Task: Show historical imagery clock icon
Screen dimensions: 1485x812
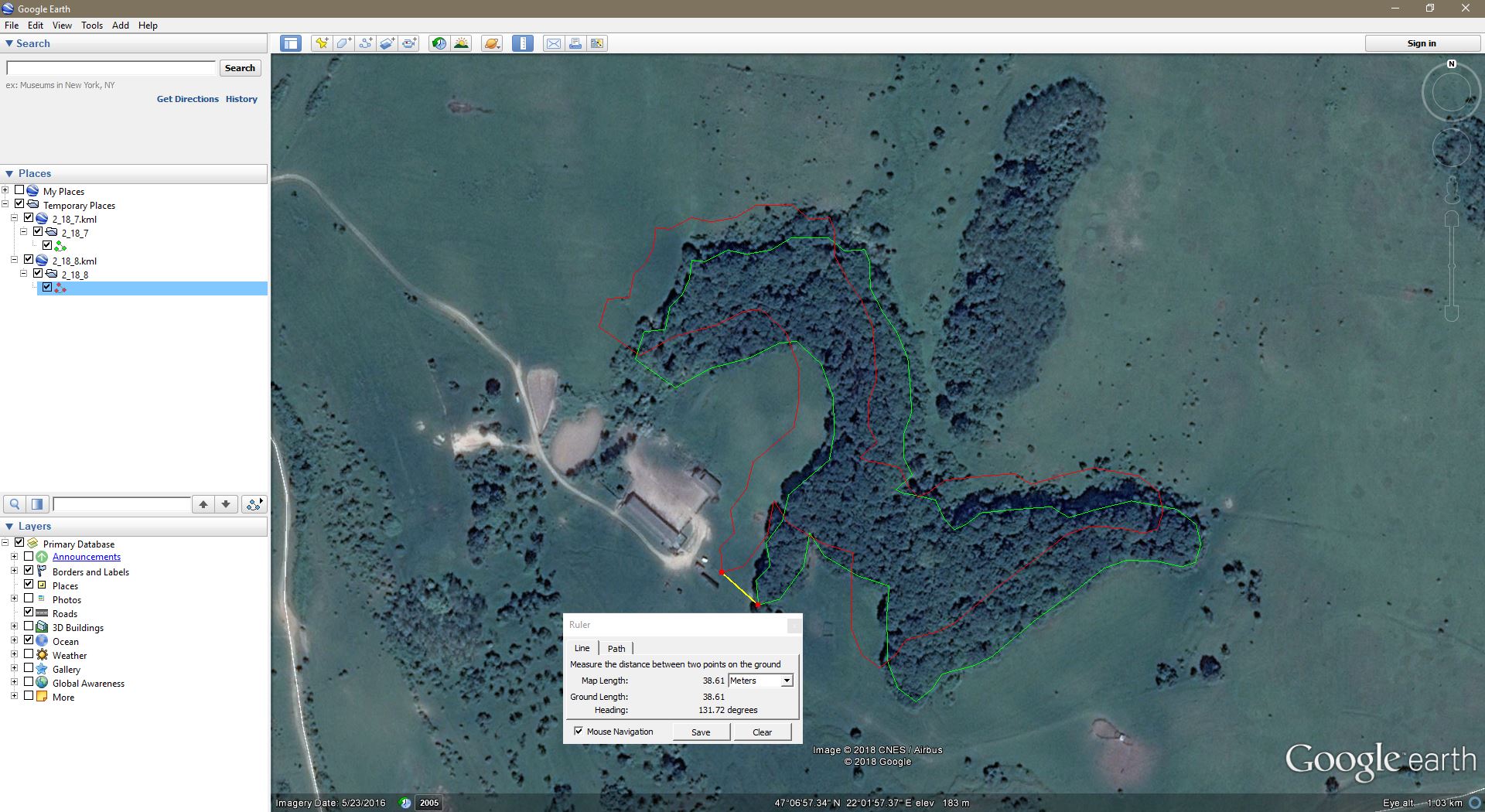Action: 439,43
